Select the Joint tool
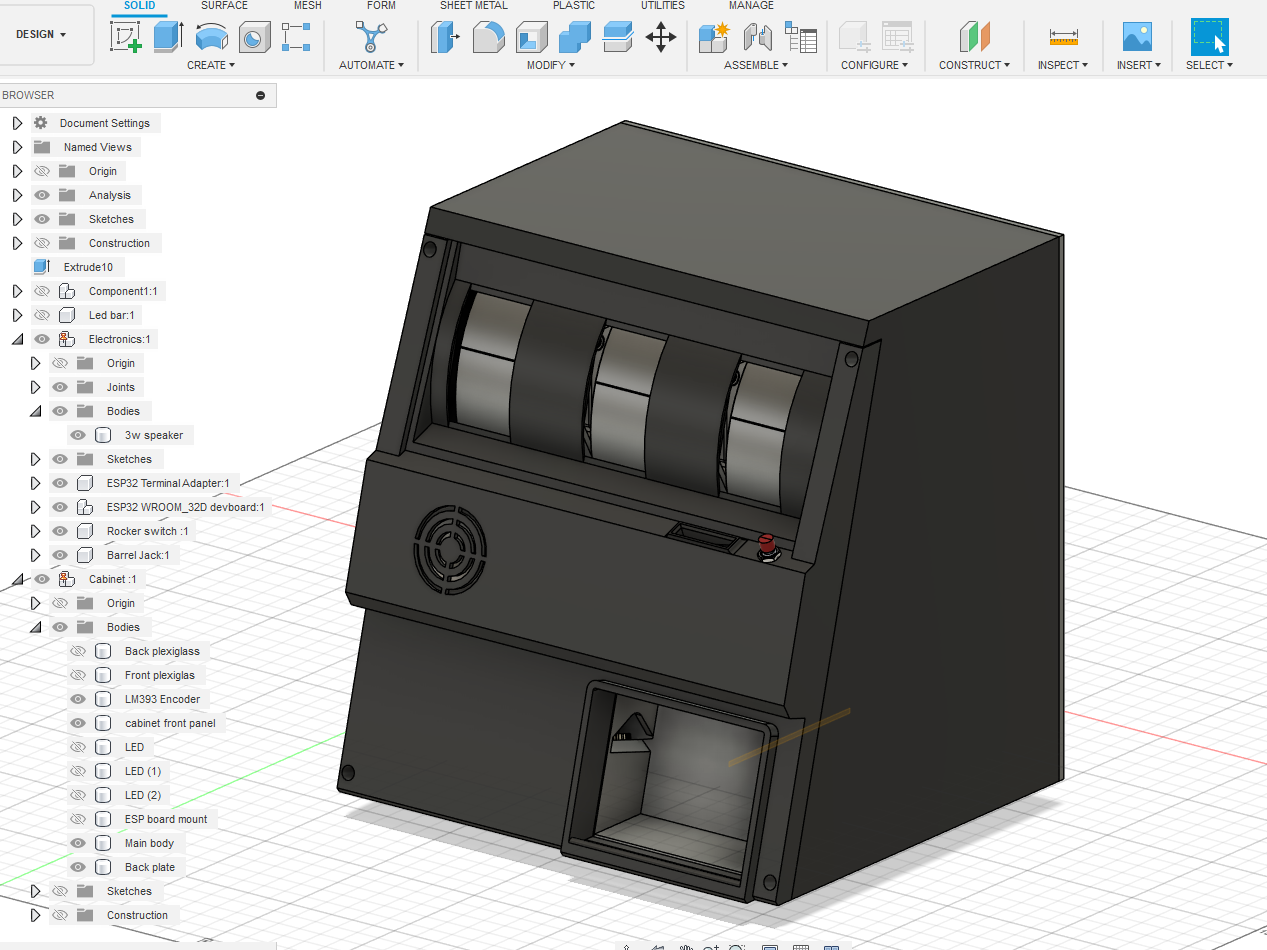Viewport: 1267px width, 950px height. pyautogui.click(x=757, y=38)
